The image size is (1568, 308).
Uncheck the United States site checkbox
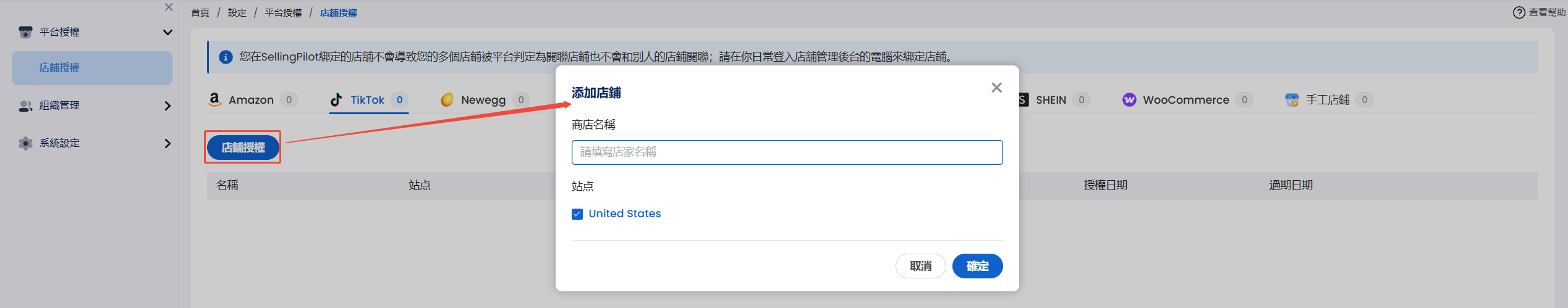click(577, 214)
